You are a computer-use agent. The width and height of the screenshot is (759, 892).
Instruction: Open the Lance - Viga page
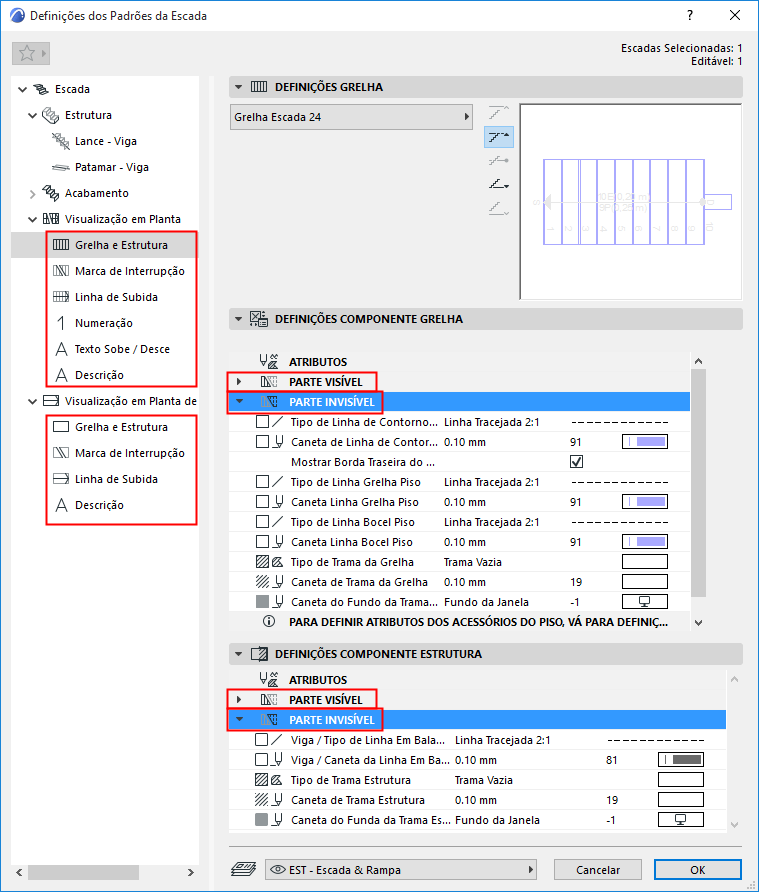click(x=106, y=141)
